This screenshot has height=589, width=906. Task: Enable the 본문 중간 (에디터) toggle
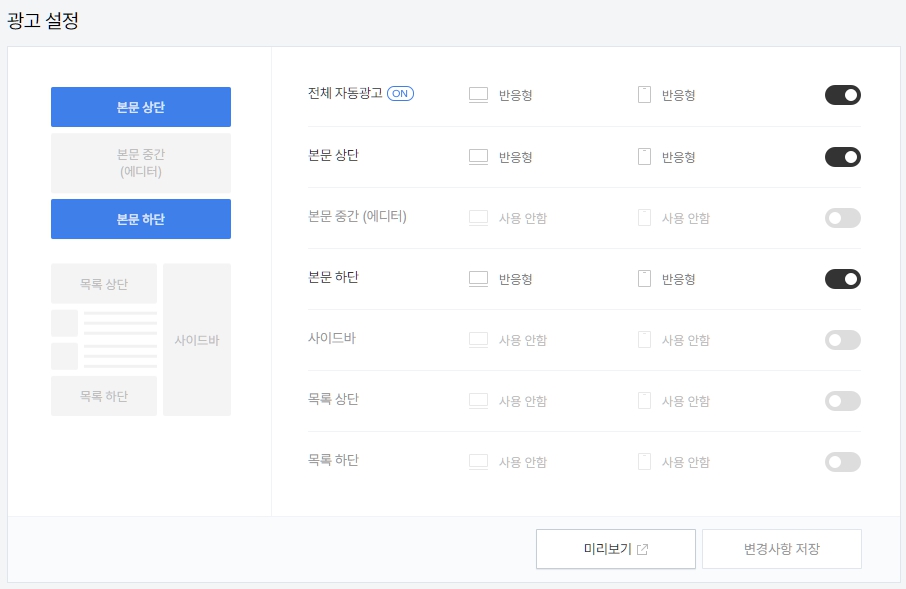tap(842, 218)
